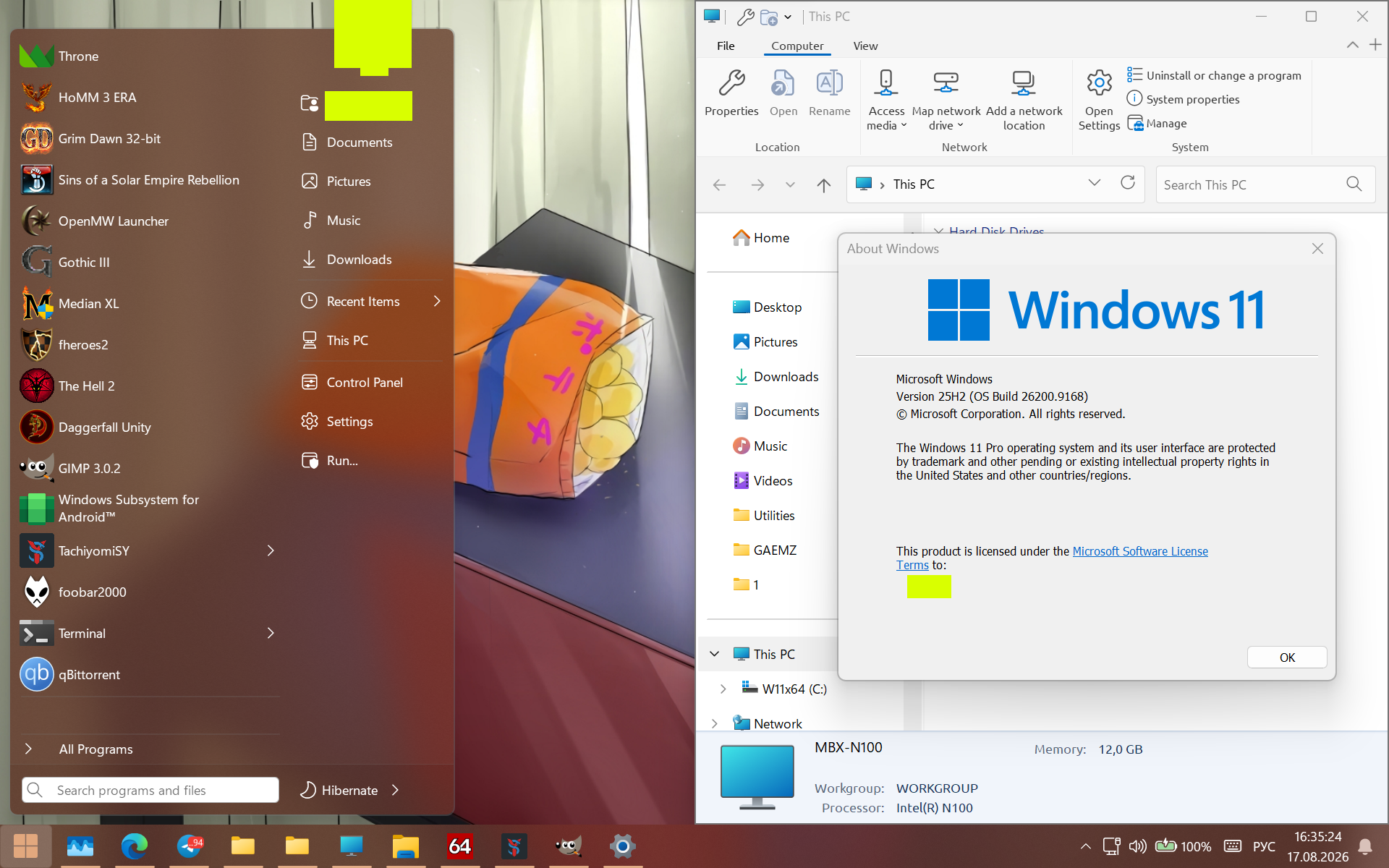Open the Customize Quick Access Toolbar dropdown
Viewport: 1389px width, 868px height.
(x=788, y=17)
